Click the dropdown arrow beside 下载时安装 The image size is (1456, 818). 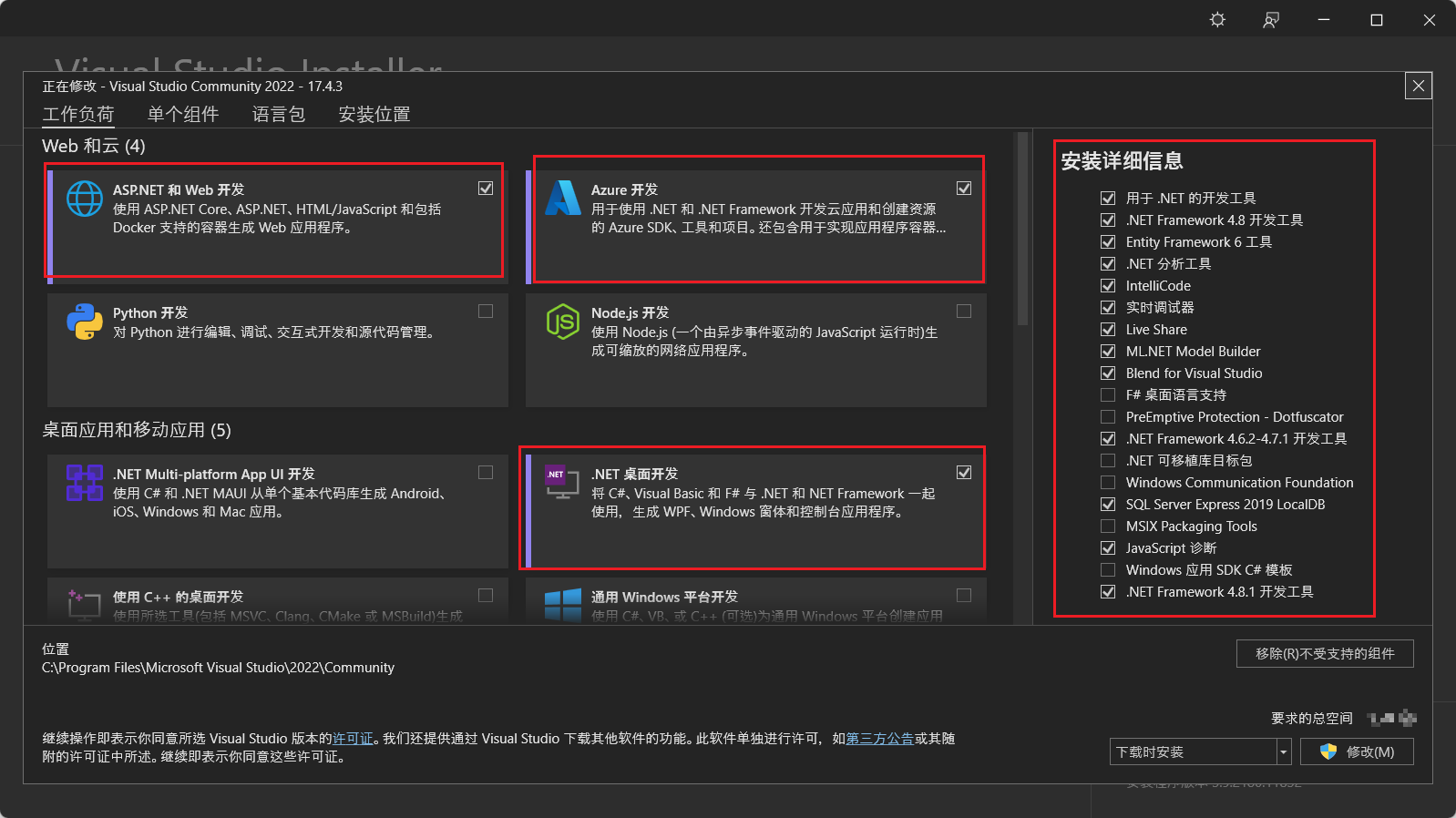(x=1284, y=752)
